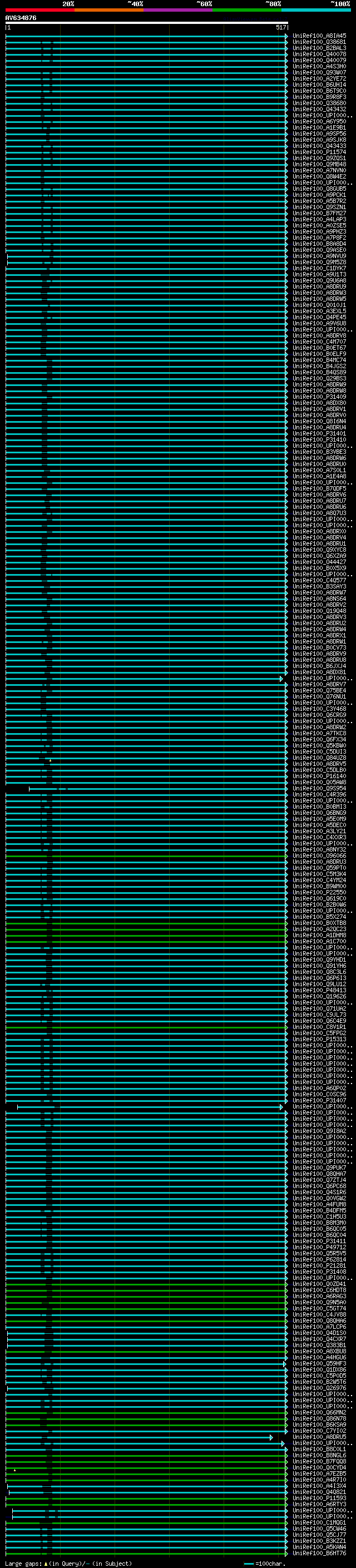Select the UniRef100_Q43432 label
Viewport: 356px width, 1568px height.
click(319, 109)
